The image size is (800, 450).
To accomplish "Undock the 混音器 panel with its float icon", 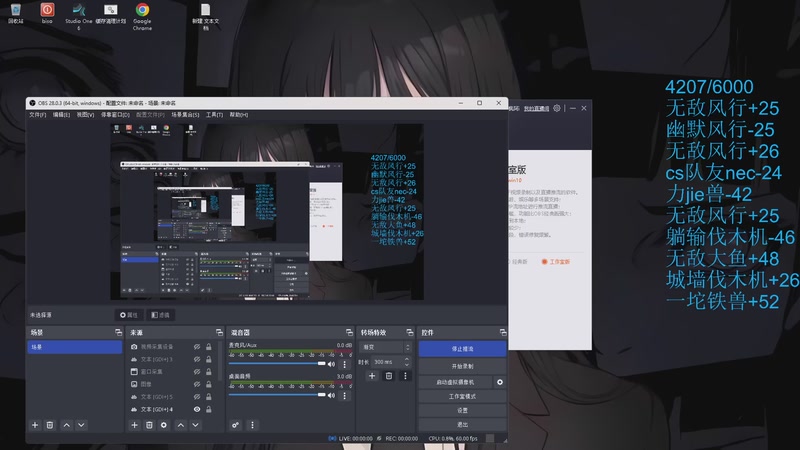I will [x=349, y=333].
